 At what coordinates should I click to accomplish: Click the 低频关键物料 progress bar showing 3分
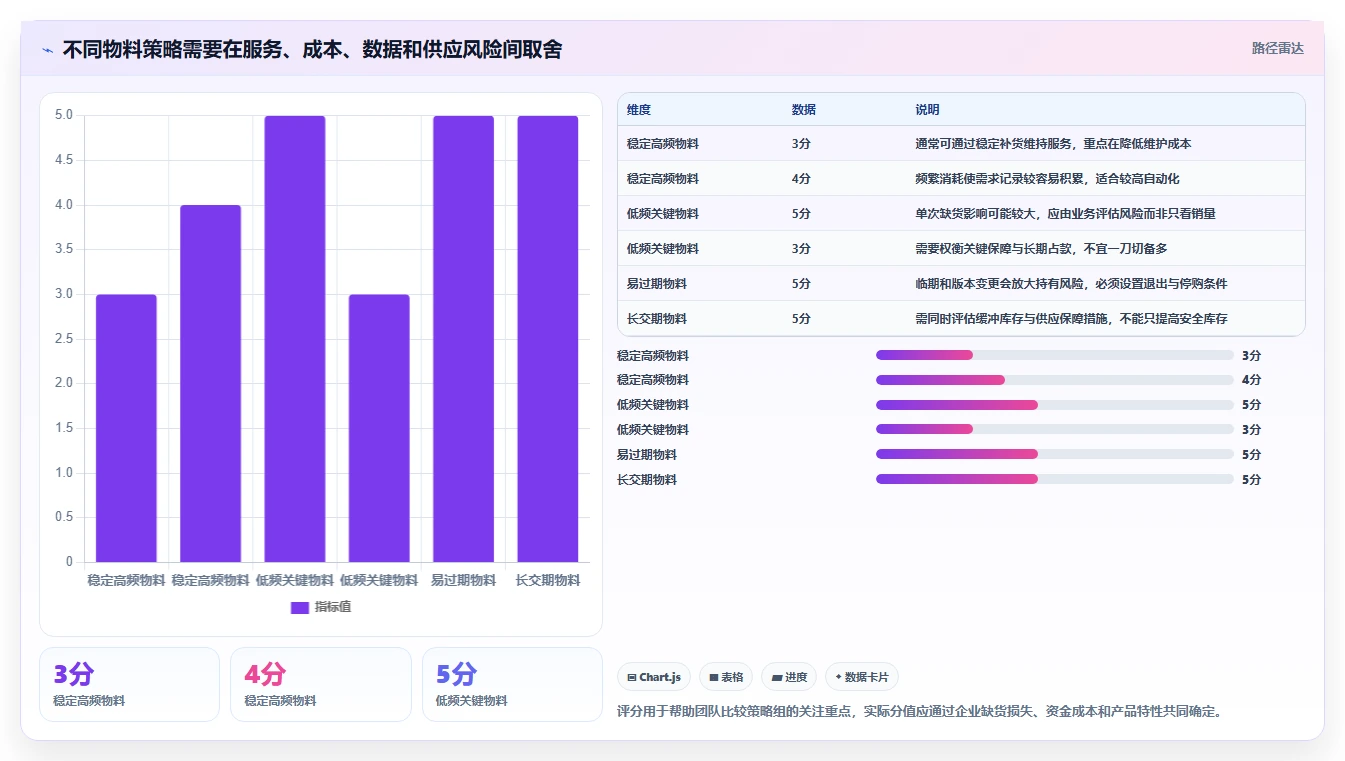pos(1055,430)
